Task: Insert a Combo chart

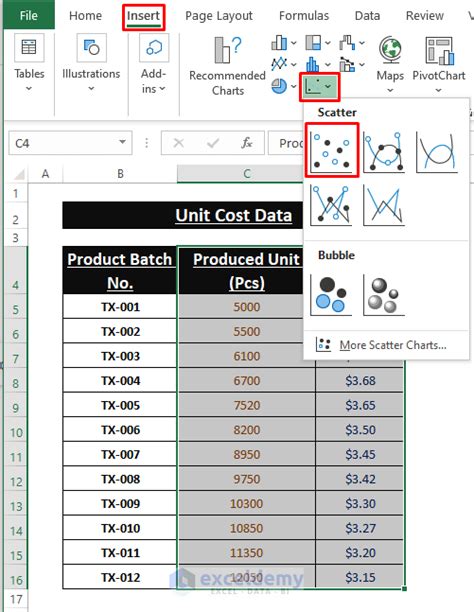Action: click(347, 64)
